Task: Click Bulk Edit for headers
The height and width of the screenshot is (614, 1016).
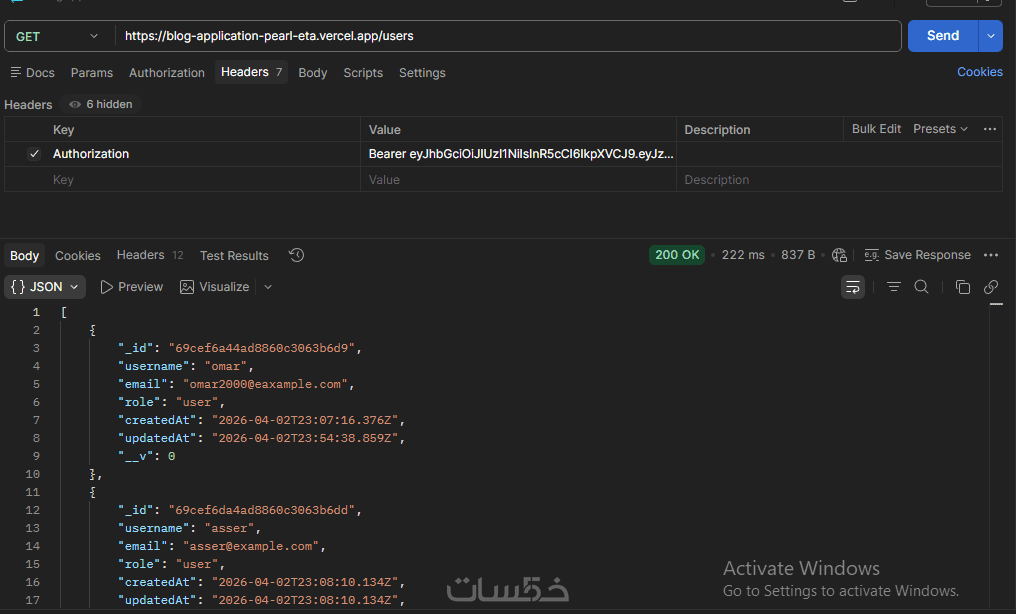Action: pos(876,129)
